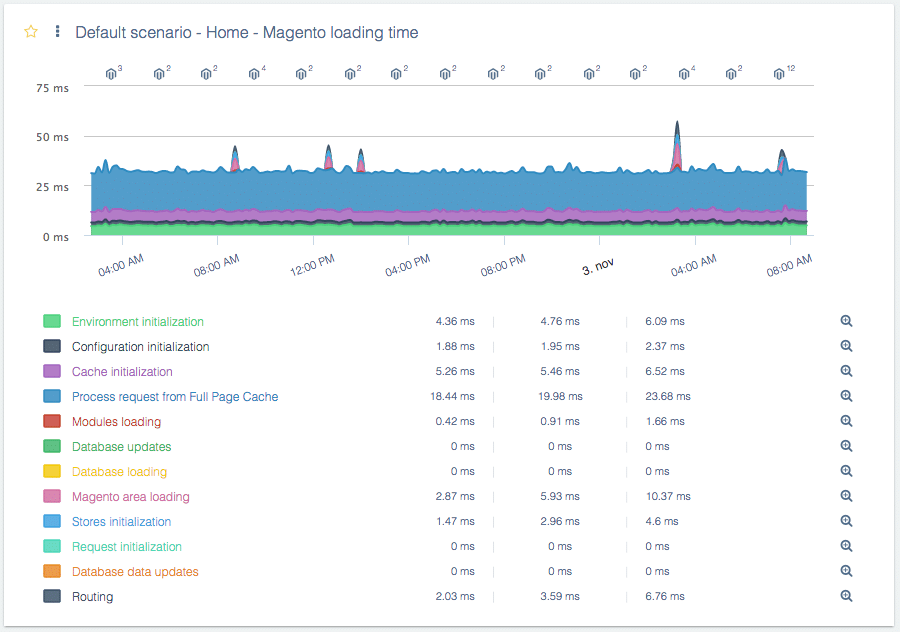Toggle the light blue Stores initialization swatch
The width and height of the screenshot is (900, 632).
52,521
